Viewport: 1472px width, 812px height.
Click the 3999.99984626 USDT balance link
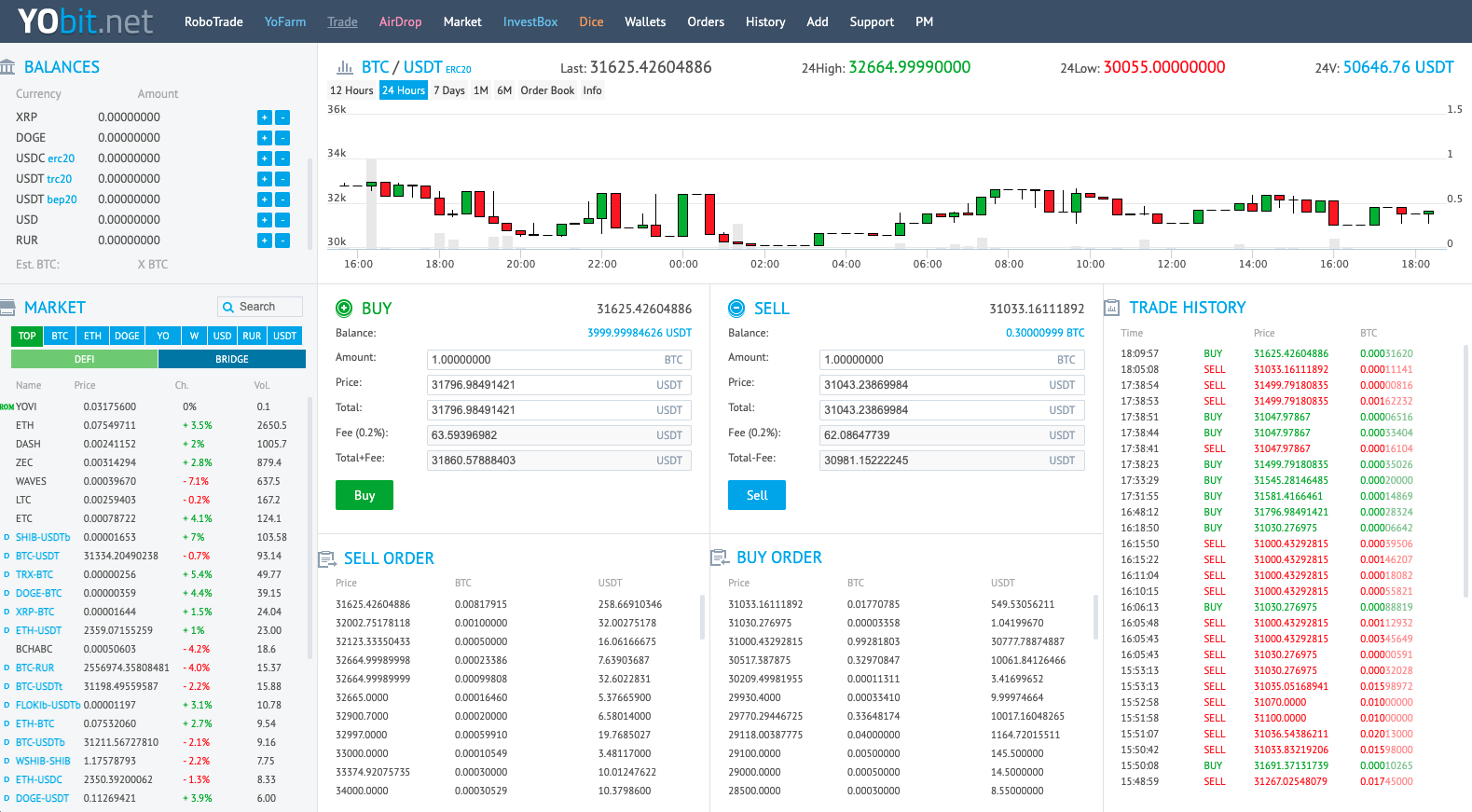pyautogui.click(x=640, y=333)
